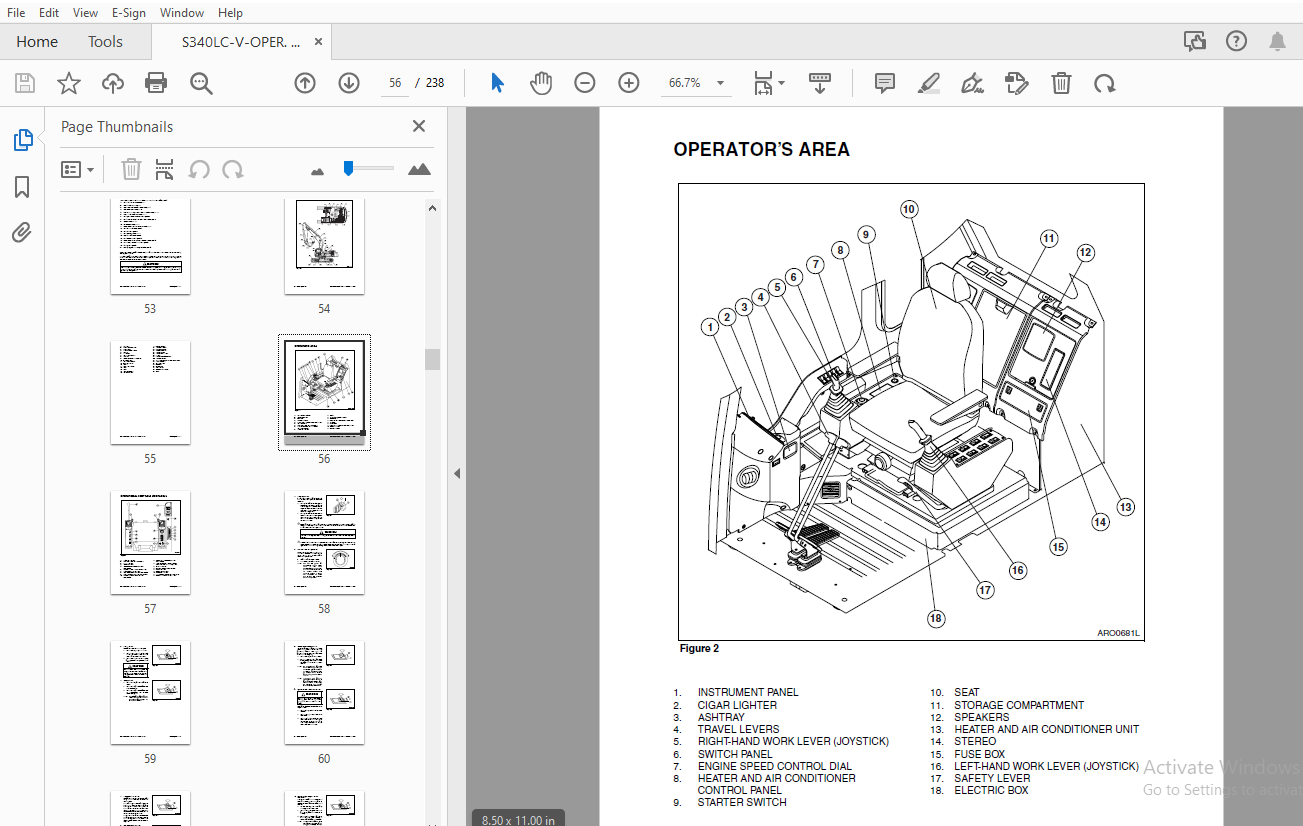This screenshot has height=826, width=1303.
Task: Rotate thumbnails counterclockwise
Action: point(199,170)
